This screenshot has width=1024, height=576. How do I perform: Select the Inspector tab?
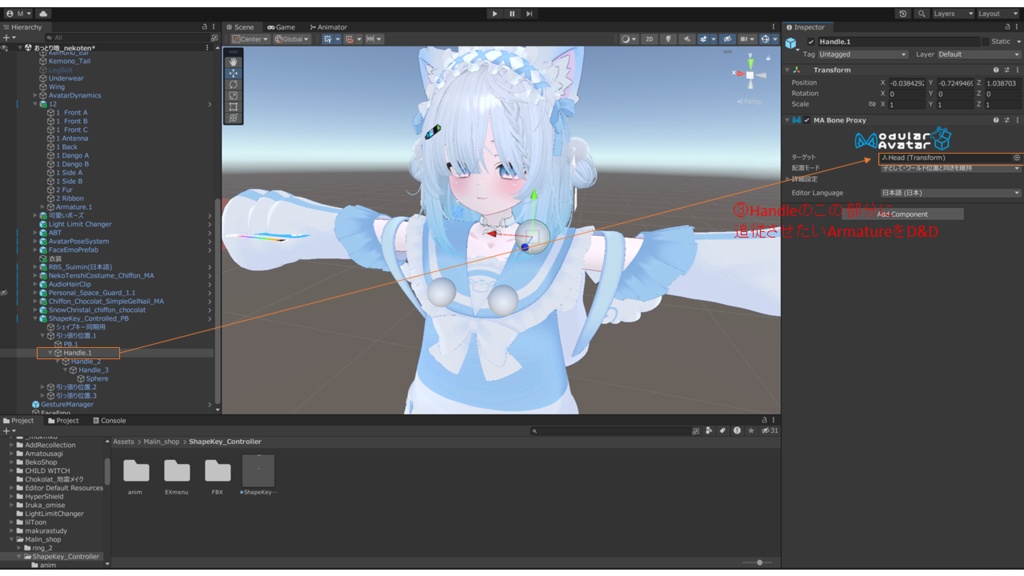(806, 27)
